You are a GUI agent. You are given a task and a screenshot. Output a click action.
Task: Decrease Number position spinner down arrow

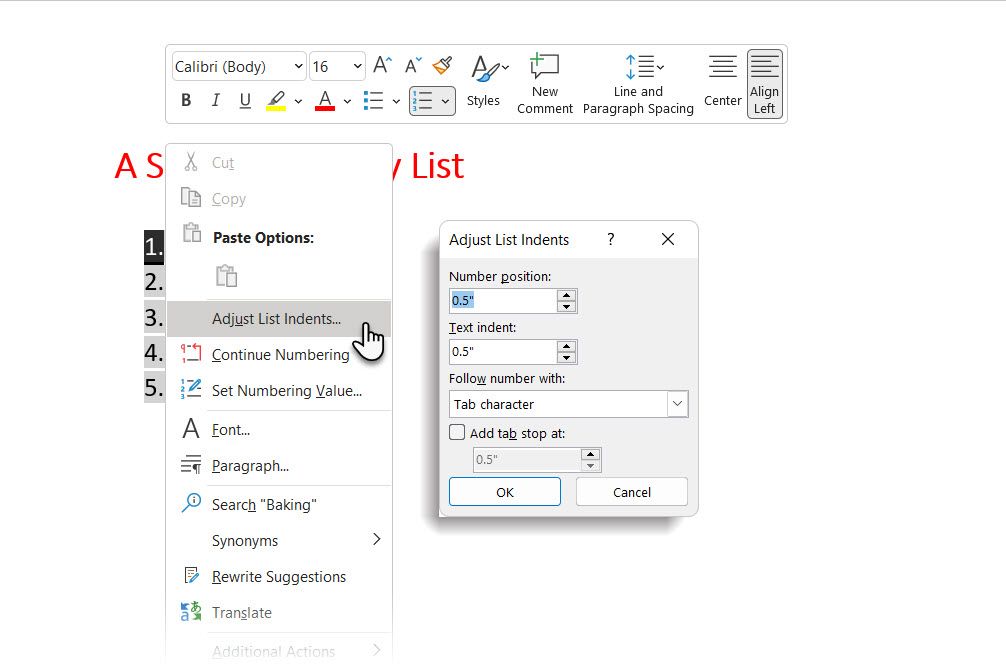point(567,307)
